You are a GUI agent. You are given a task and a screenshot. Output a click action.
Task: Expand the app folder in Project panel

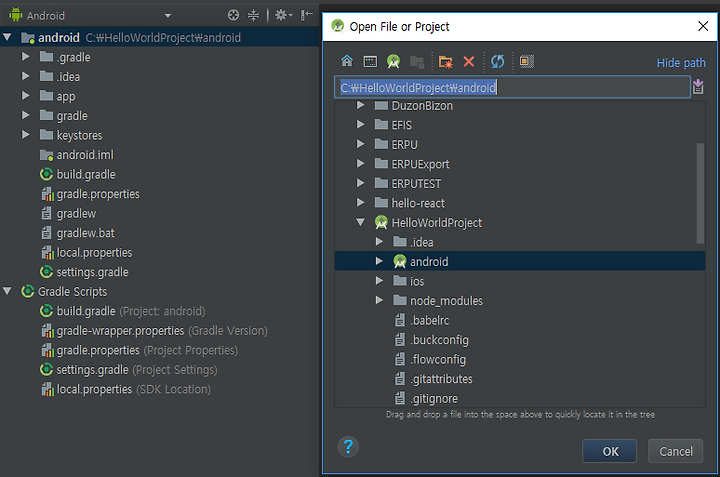(26, 95)
